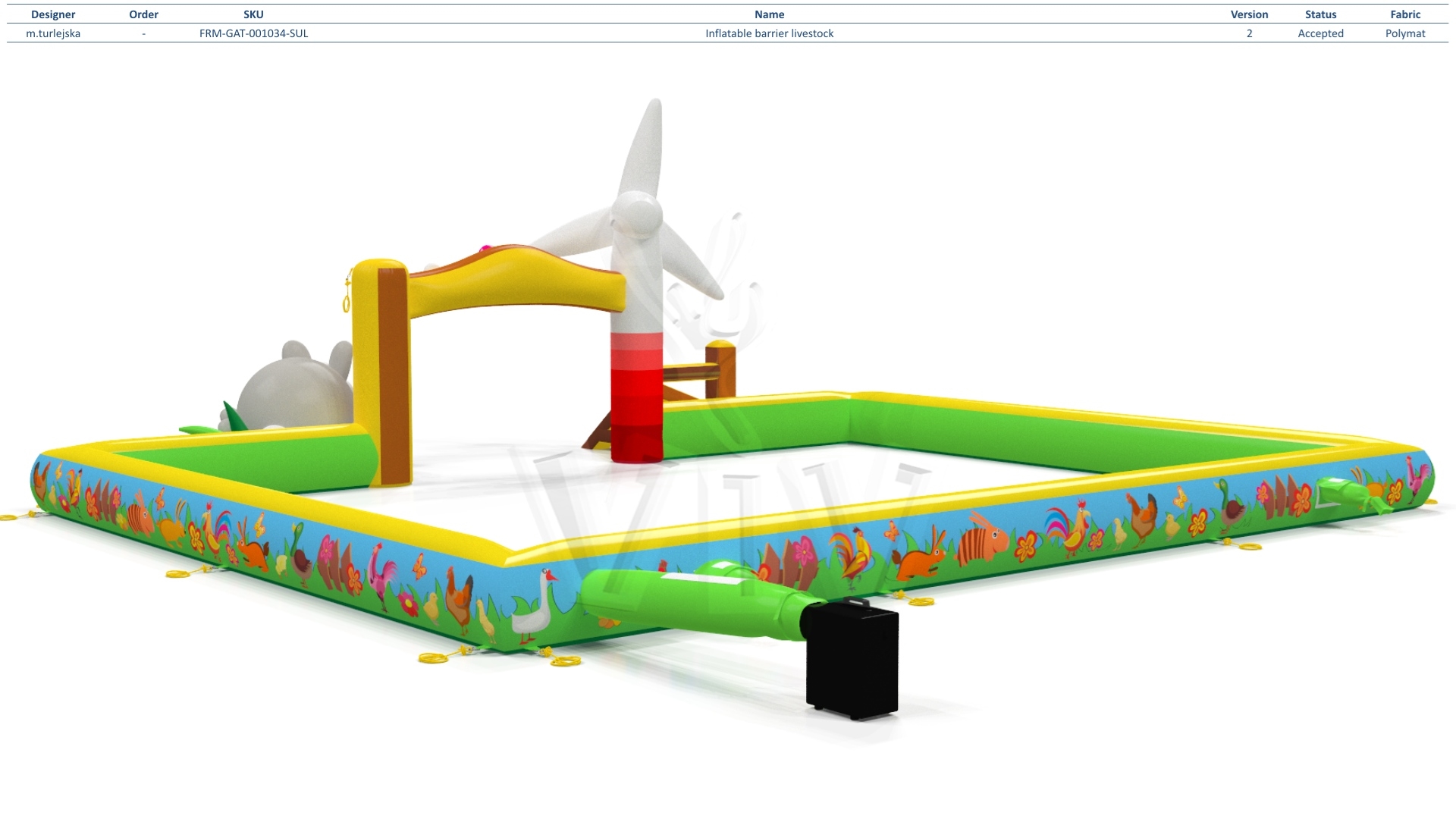The image size is (1456, 819).
Task: Click the Order column header
Action: [x=143, y=14]
